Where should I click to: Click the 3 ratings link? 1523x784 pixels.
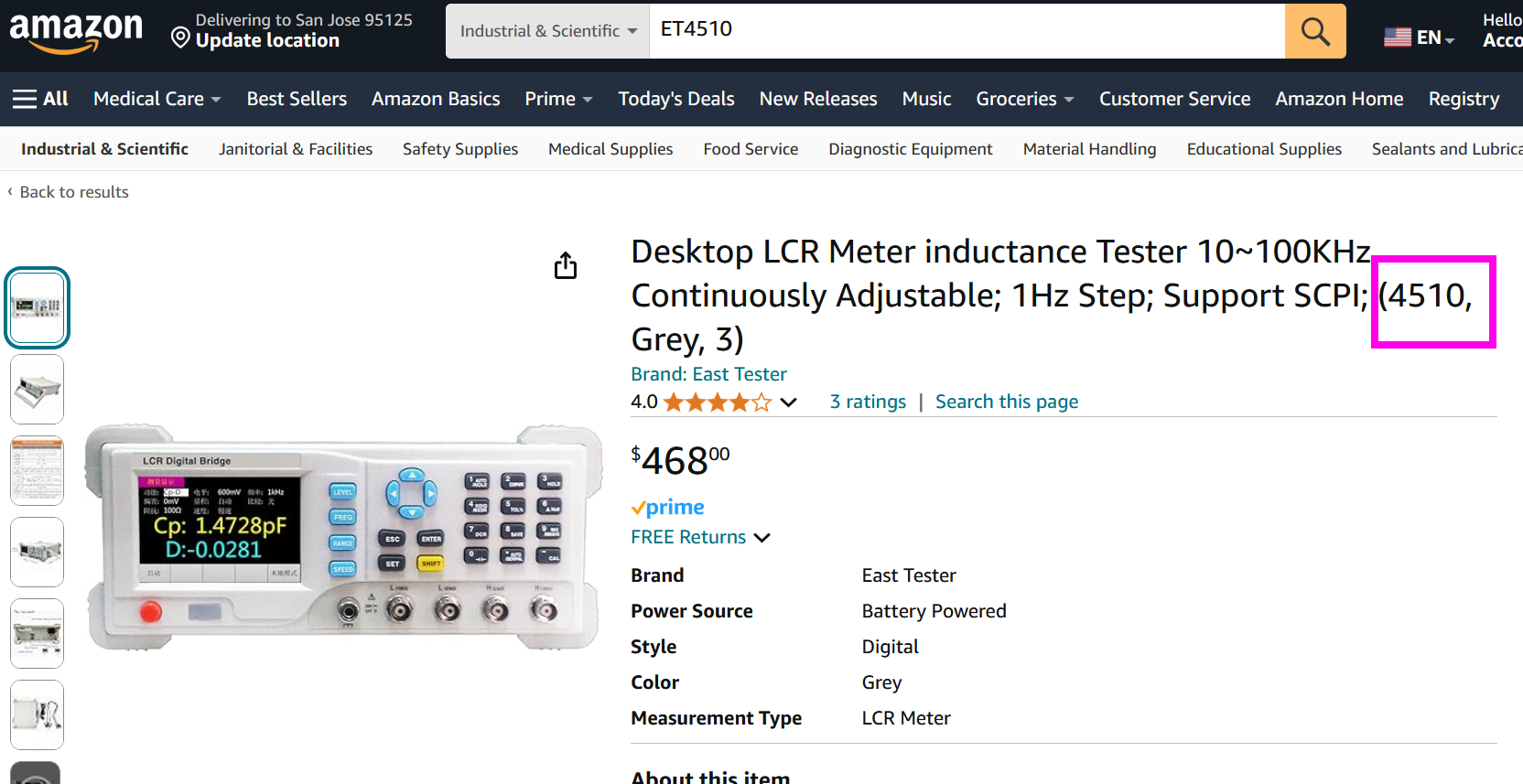[868, 402]
